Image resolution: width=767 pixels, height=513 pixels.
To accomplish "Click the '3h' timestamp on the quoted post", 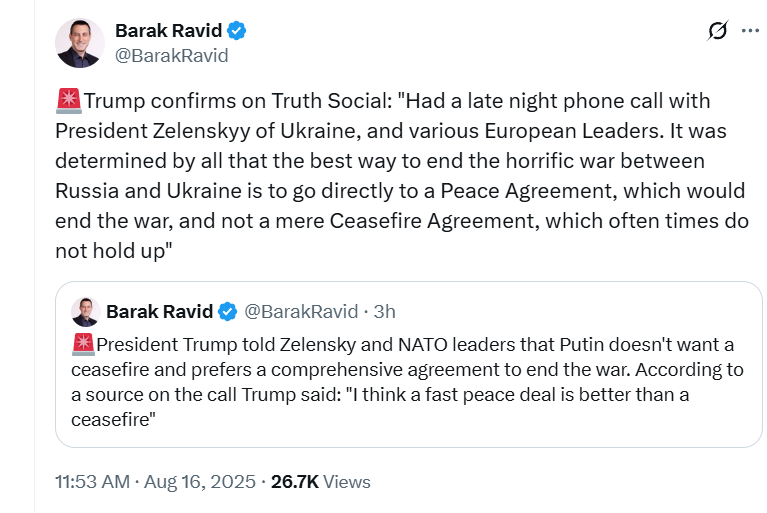I will pos(384,312).
